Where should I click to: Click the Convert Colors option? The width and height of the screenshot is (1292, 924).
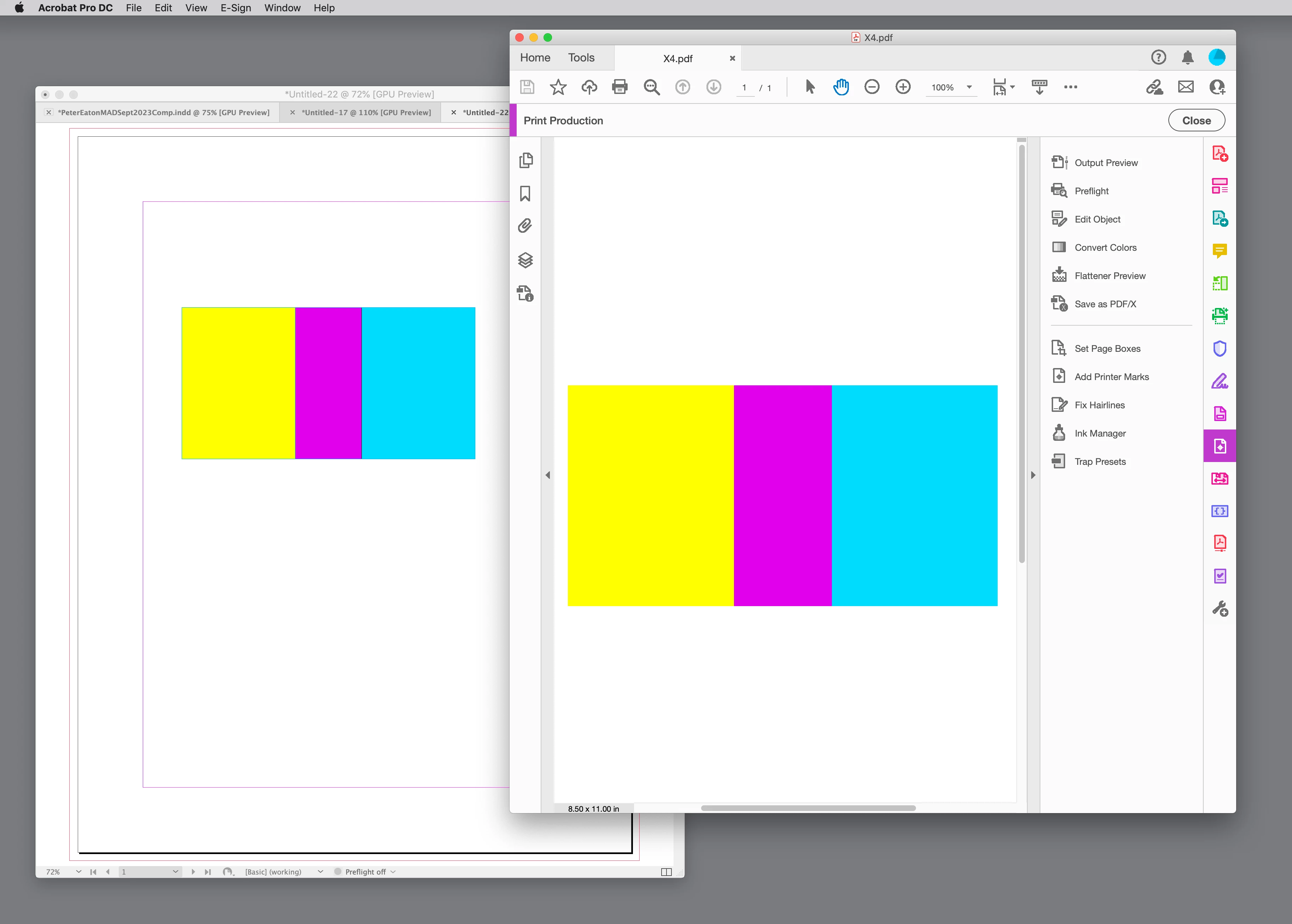point(1105,248)
